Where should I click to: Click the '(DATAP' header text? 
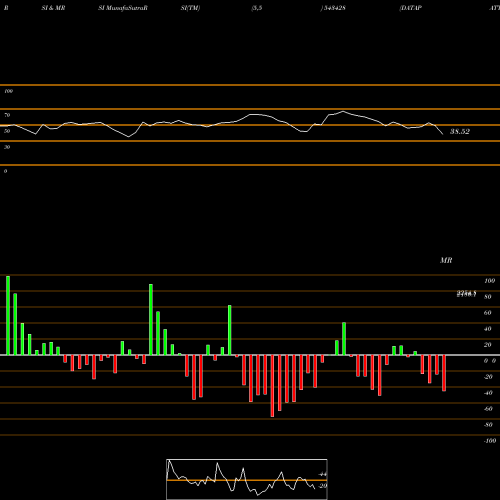click(411, 8)
